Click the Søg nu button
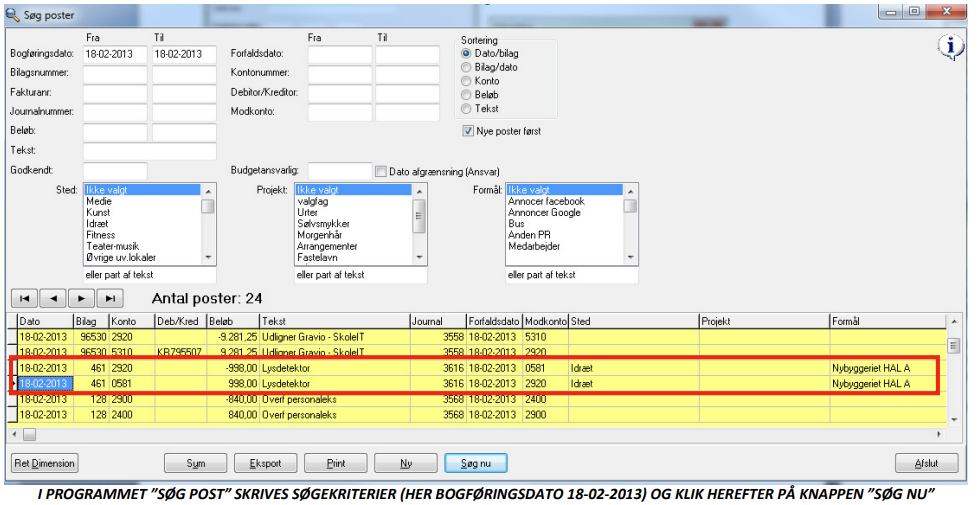 click(475, 464)
